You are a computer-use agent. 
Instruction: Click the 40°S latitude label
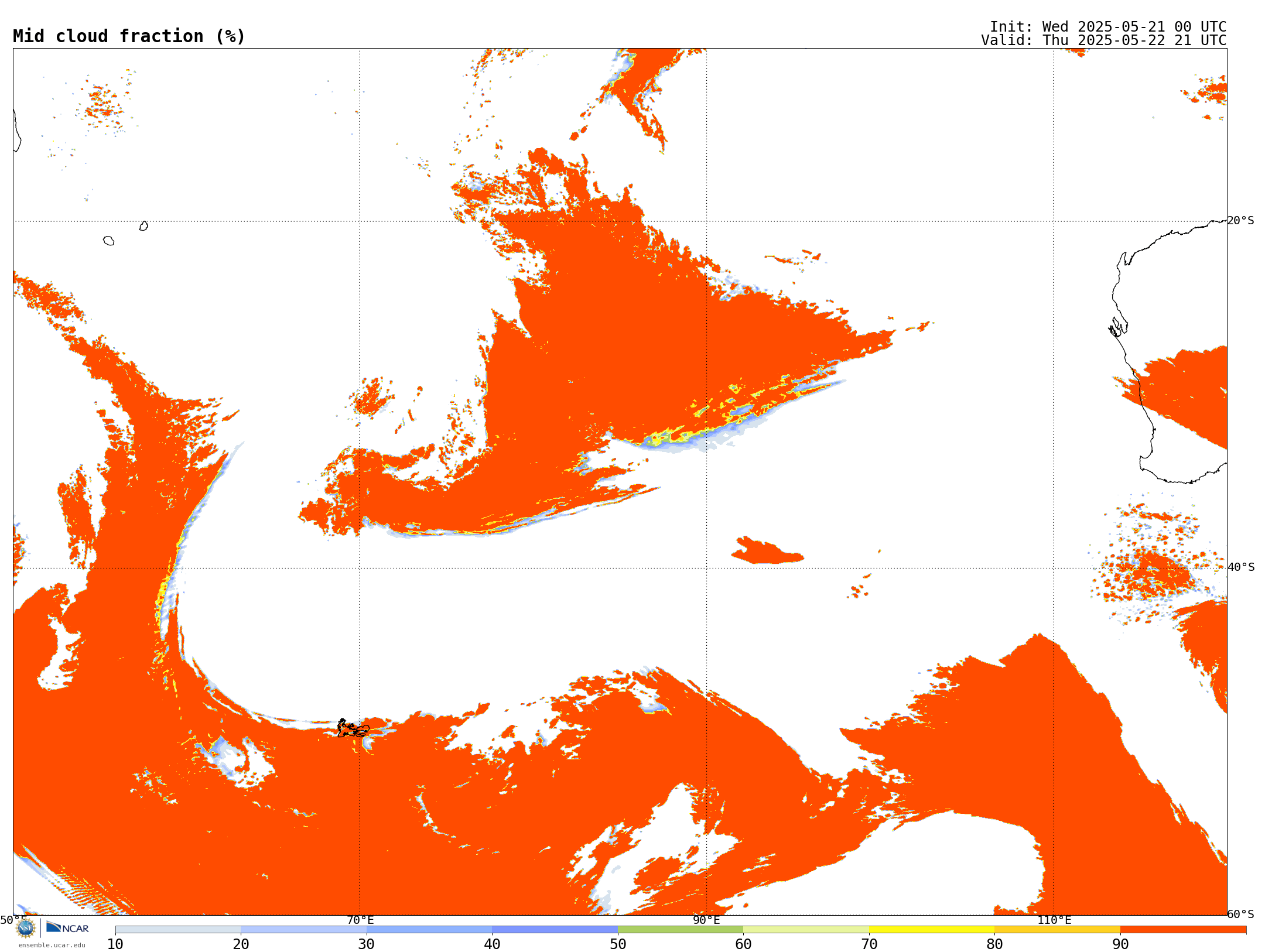(1241, 567)
